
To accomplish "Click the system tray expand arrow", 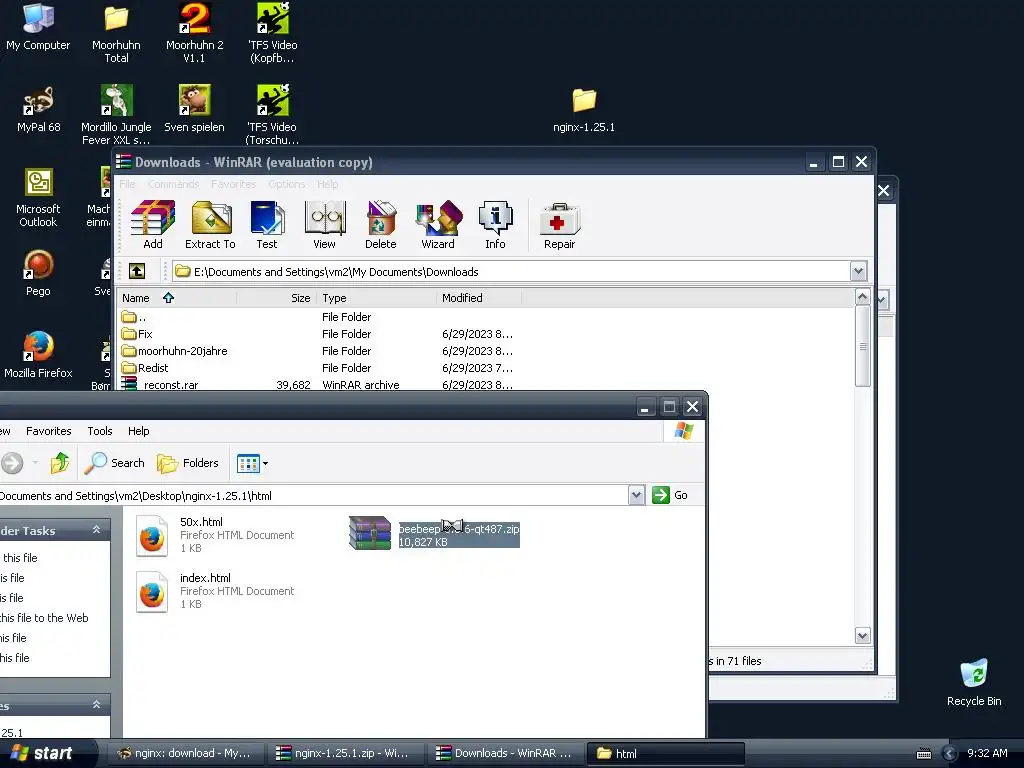I will coord(950,754).
